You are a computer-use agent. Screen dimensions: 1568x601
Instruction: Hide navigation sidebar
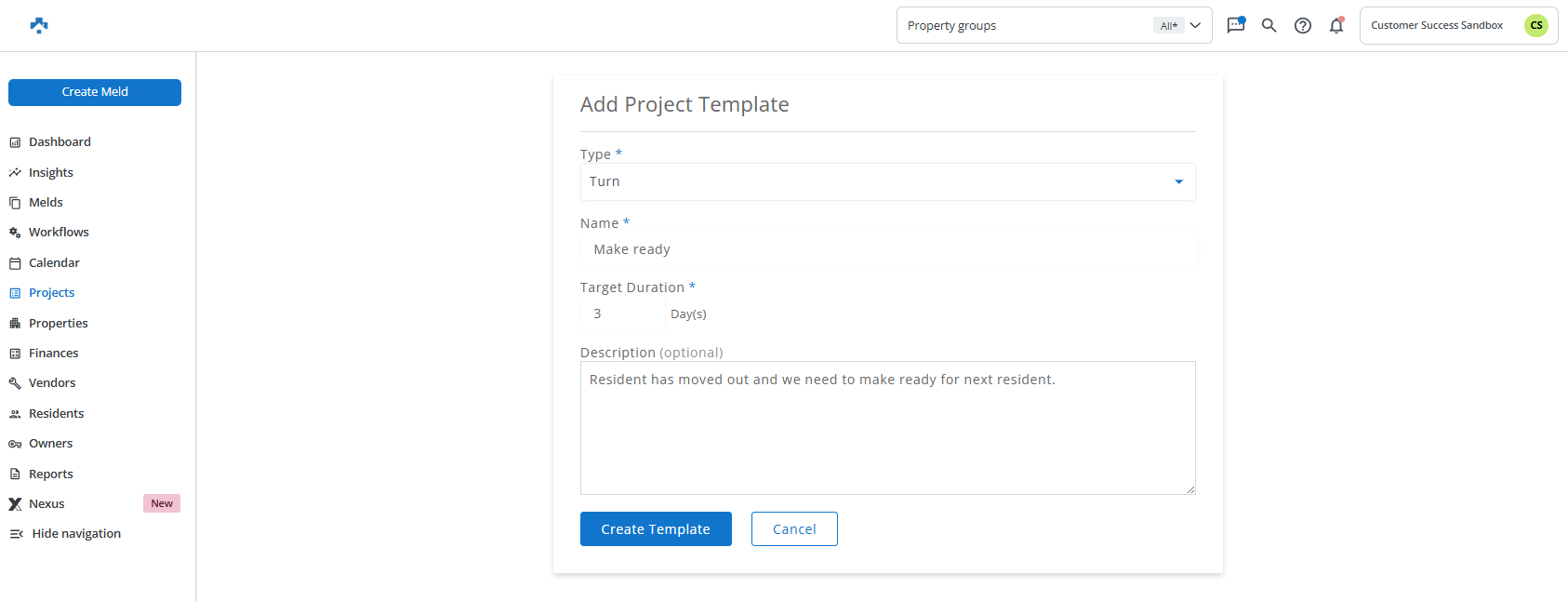pyautogui.click(x=65, y=534)
